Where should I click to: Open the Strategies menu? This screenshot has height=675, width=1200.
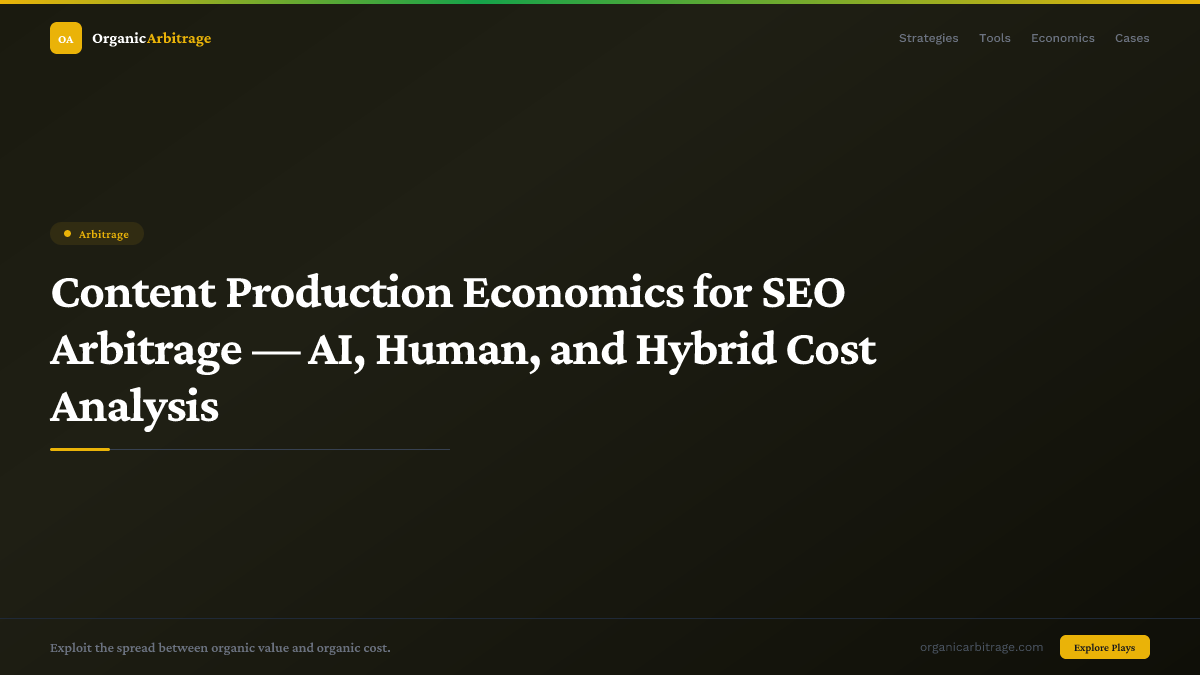point(928,38)
